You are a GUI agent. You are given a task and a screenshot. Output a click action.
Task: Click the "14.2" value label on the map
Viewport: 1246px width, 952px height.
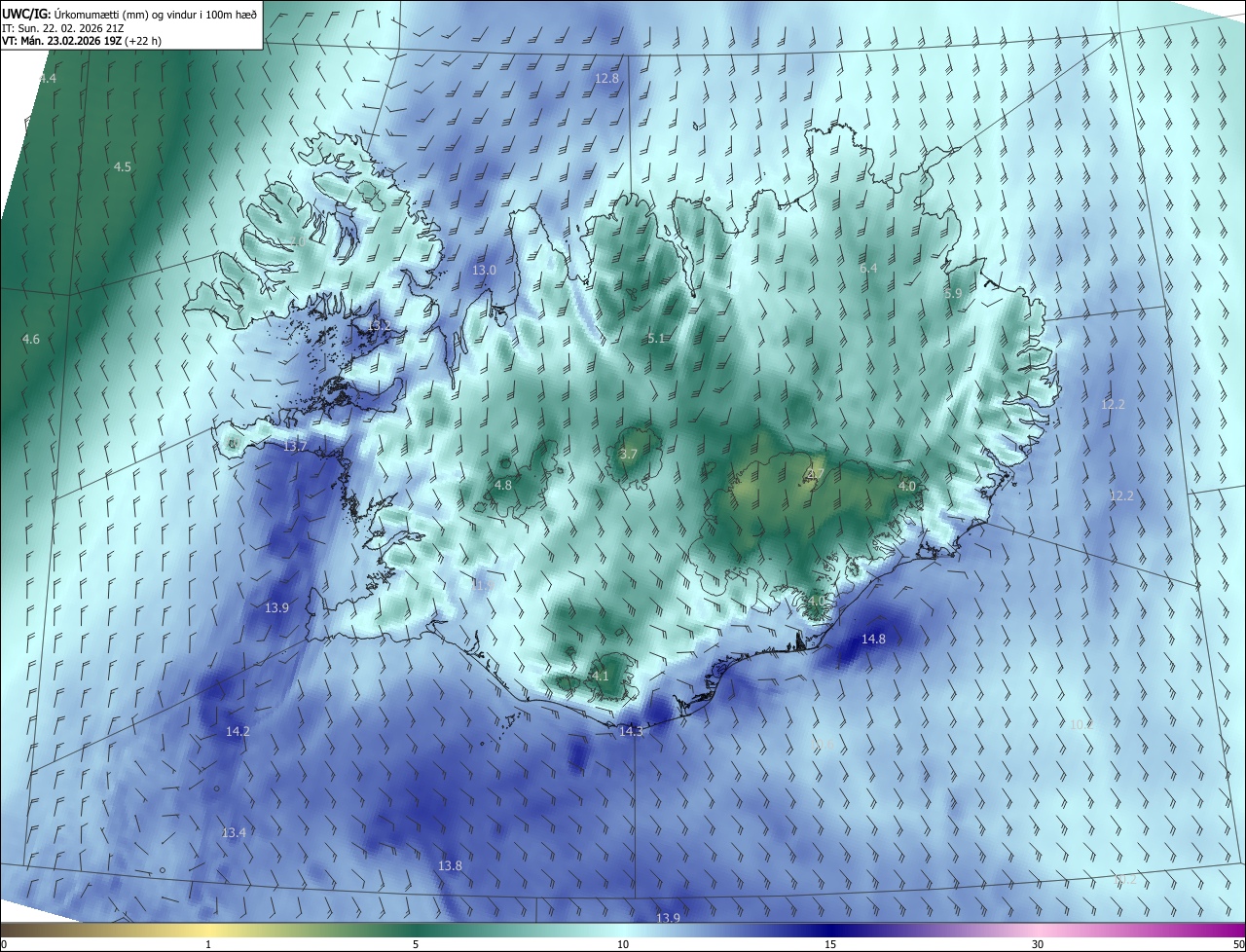click(238, 732)
